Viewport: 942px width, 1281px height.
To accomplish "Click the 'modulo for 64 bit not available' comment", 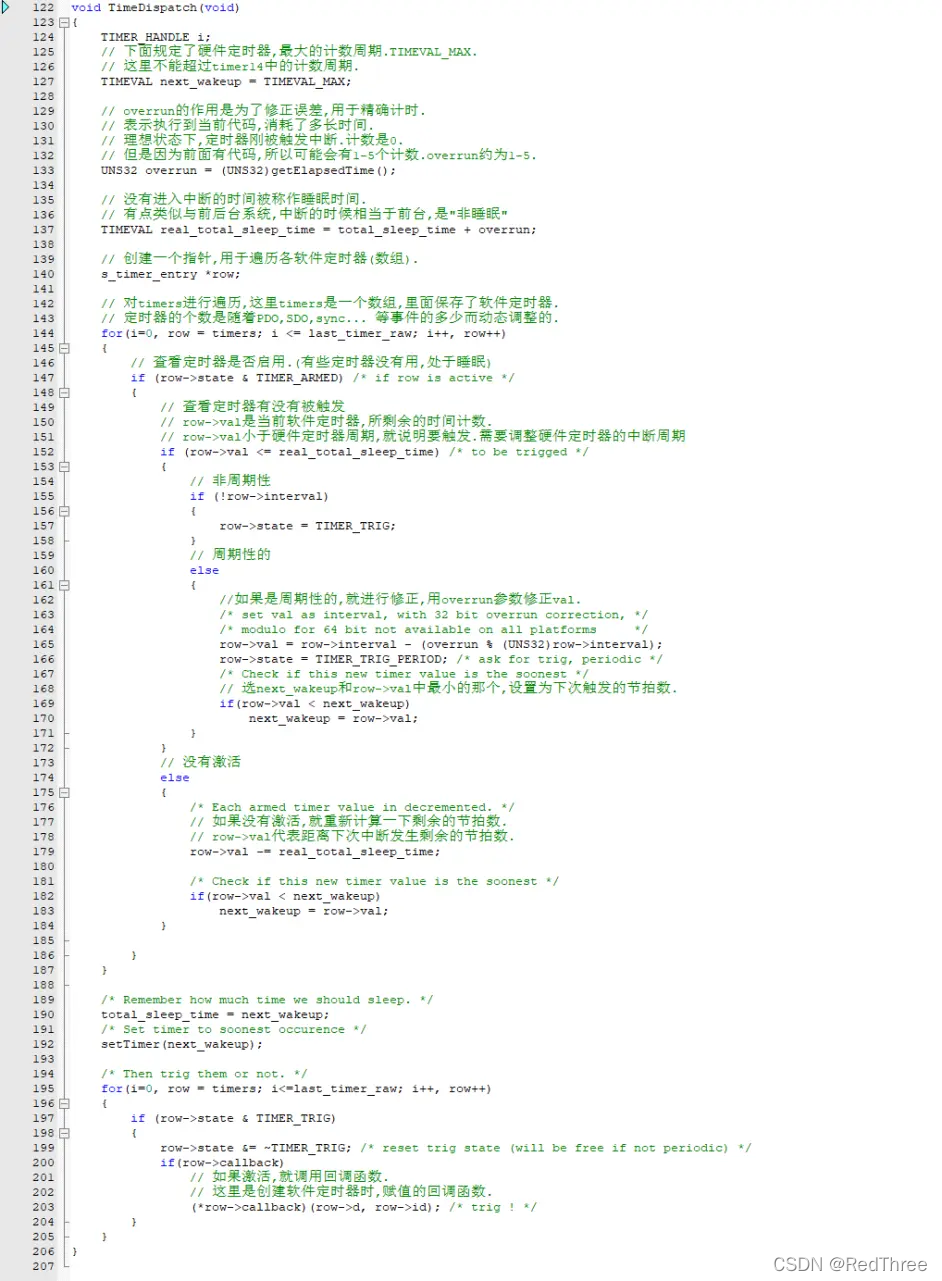I will (x=433, y=629).
